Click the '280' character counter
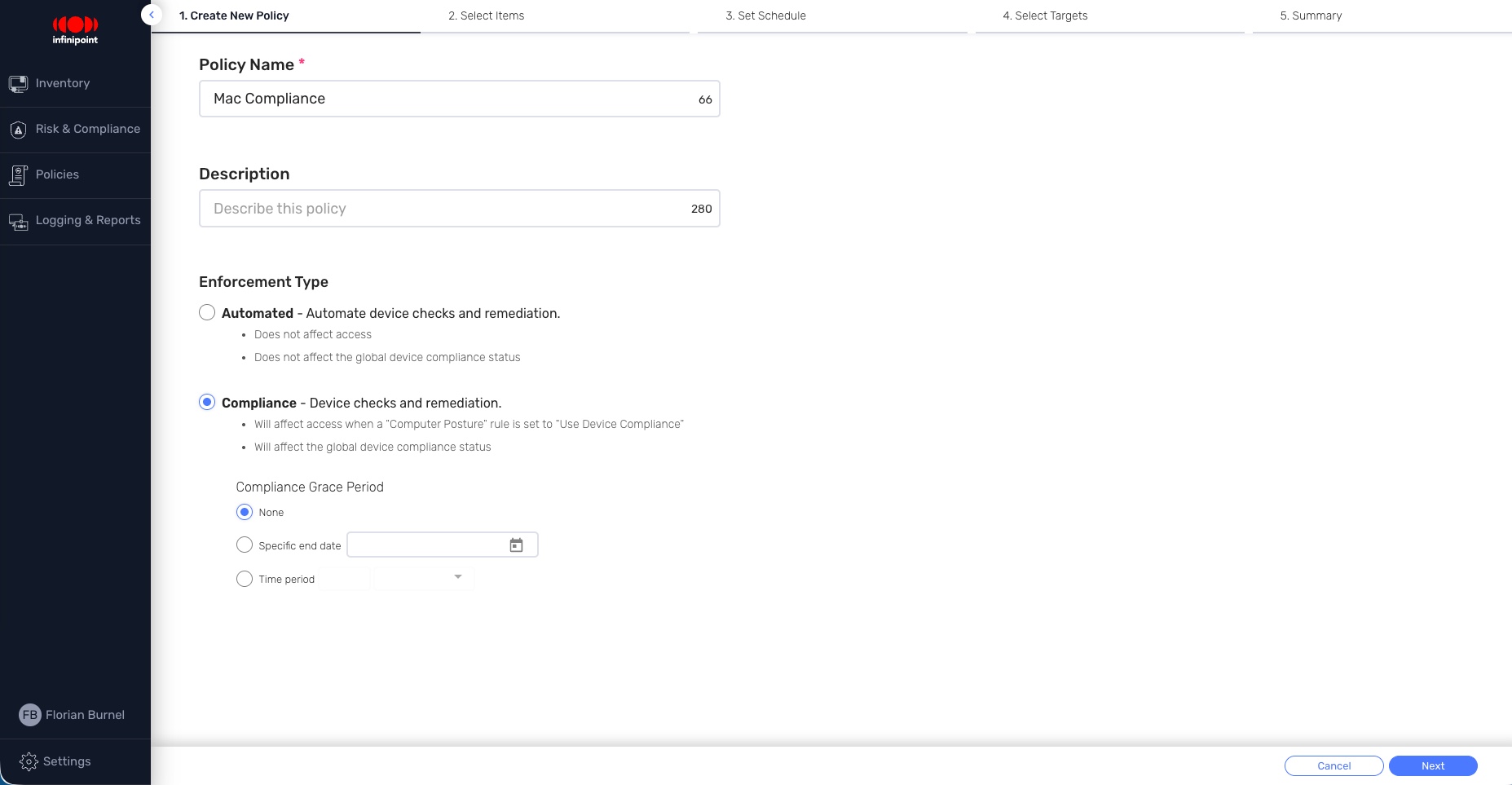The image size is (1512, 785). coord(702,209)
